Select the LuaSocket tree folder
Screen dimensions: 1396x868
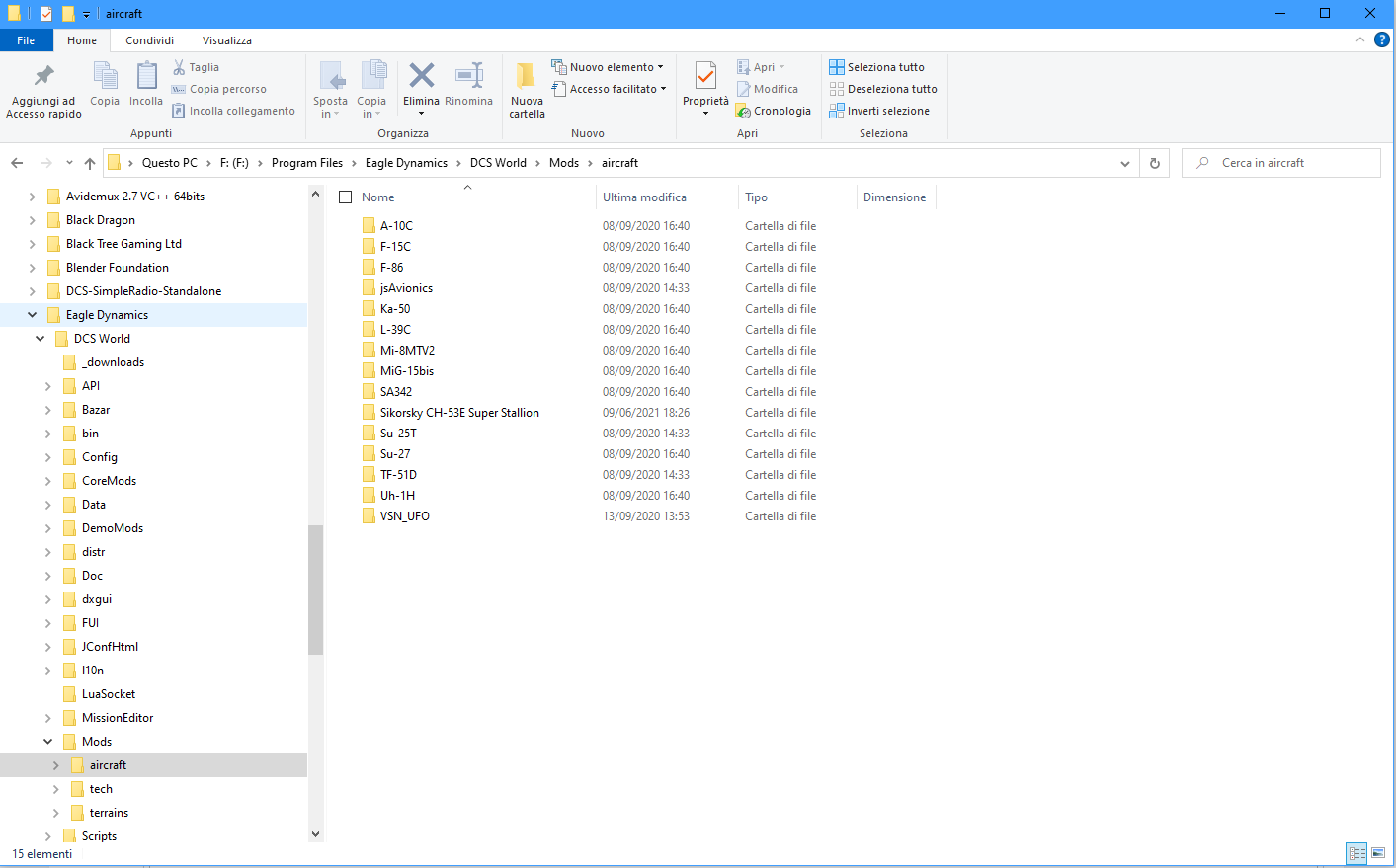click(109, 694)
